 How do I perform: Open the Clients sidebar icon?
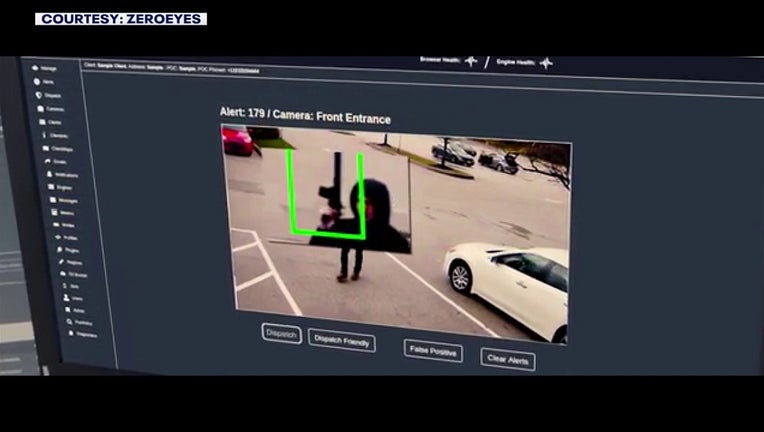pyautogui.click(x=42, y=122)
